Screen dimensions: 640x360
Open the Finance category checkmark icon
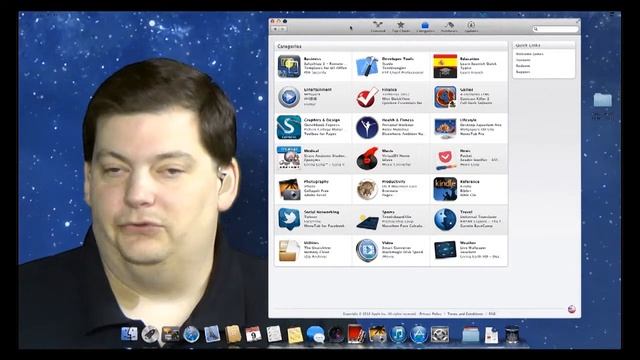click(367, 97)
